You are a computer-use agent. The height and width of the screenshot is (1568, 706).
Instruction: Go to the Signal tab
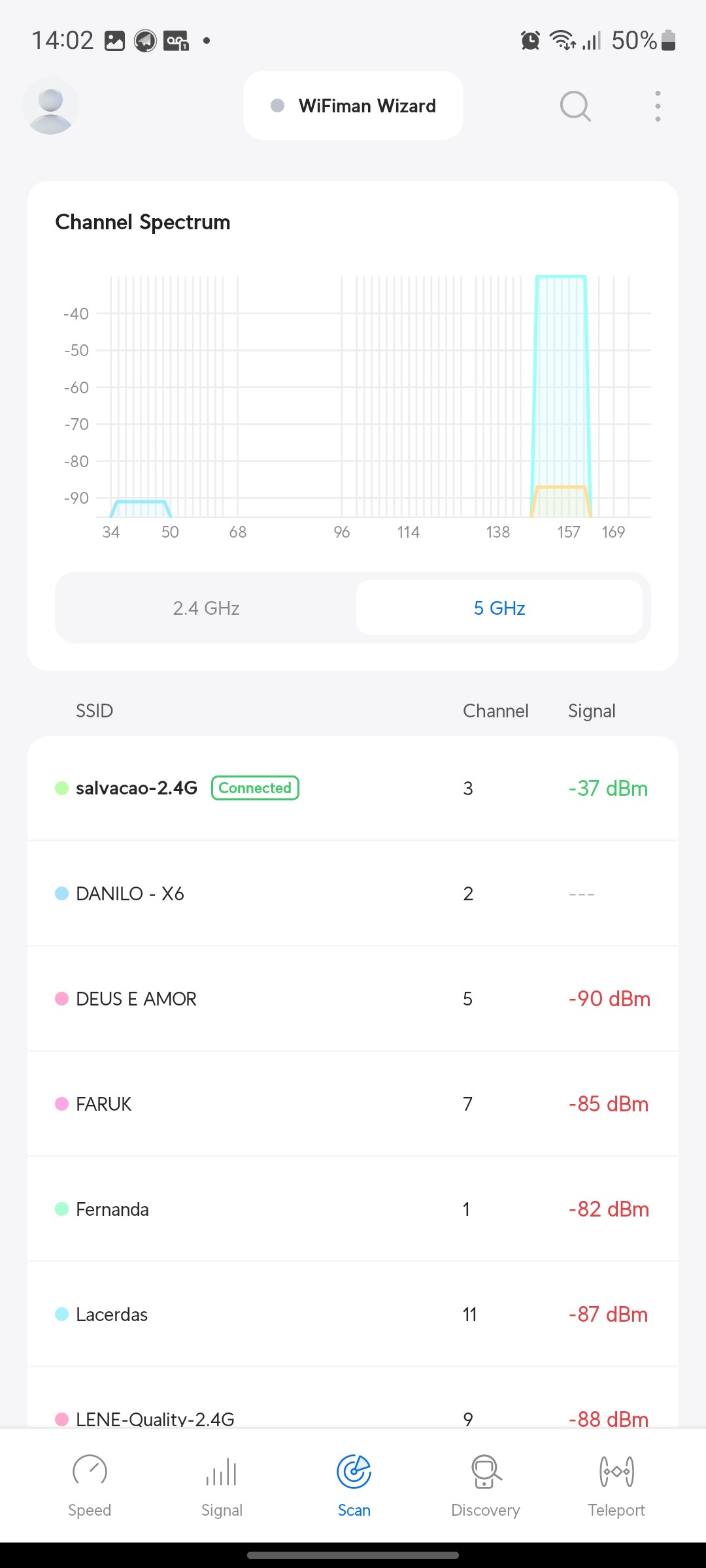click(222, 1484)
